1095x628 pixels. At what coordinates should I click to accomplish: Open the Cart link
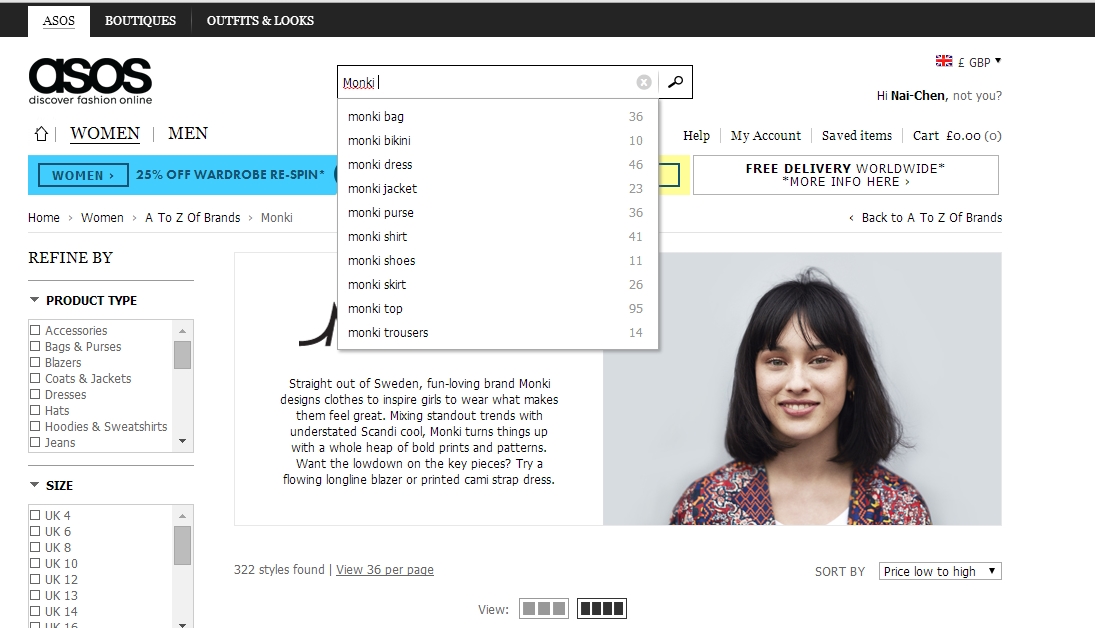[957, 136]
